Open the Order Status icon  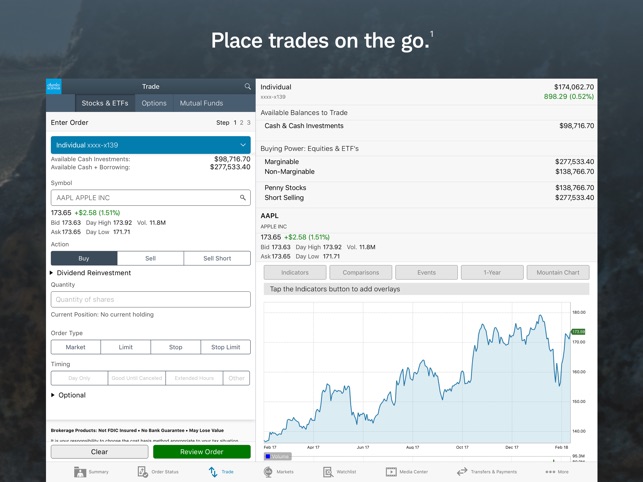[143, 472]
